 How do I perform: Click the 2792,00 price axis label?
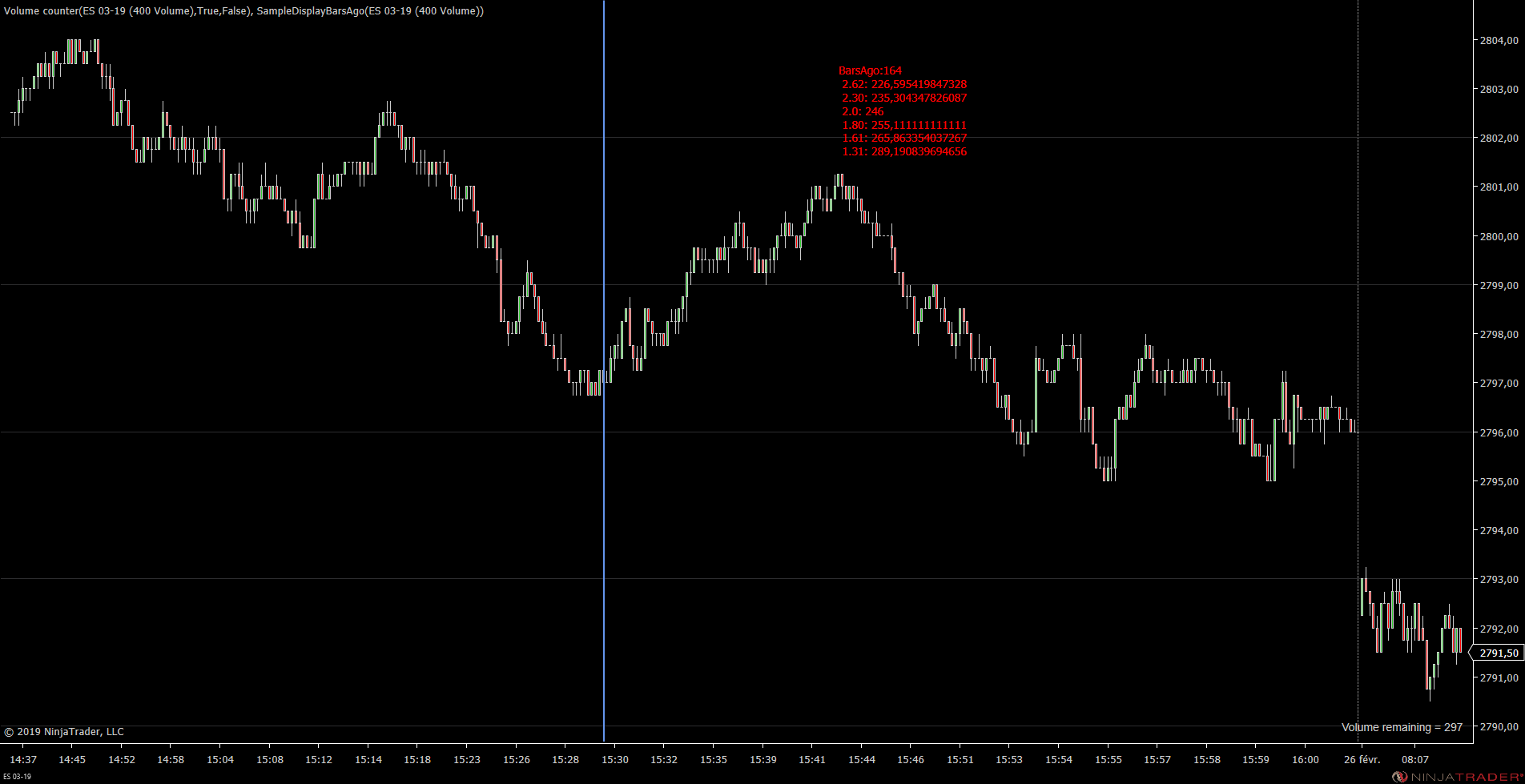[1499, 629]
